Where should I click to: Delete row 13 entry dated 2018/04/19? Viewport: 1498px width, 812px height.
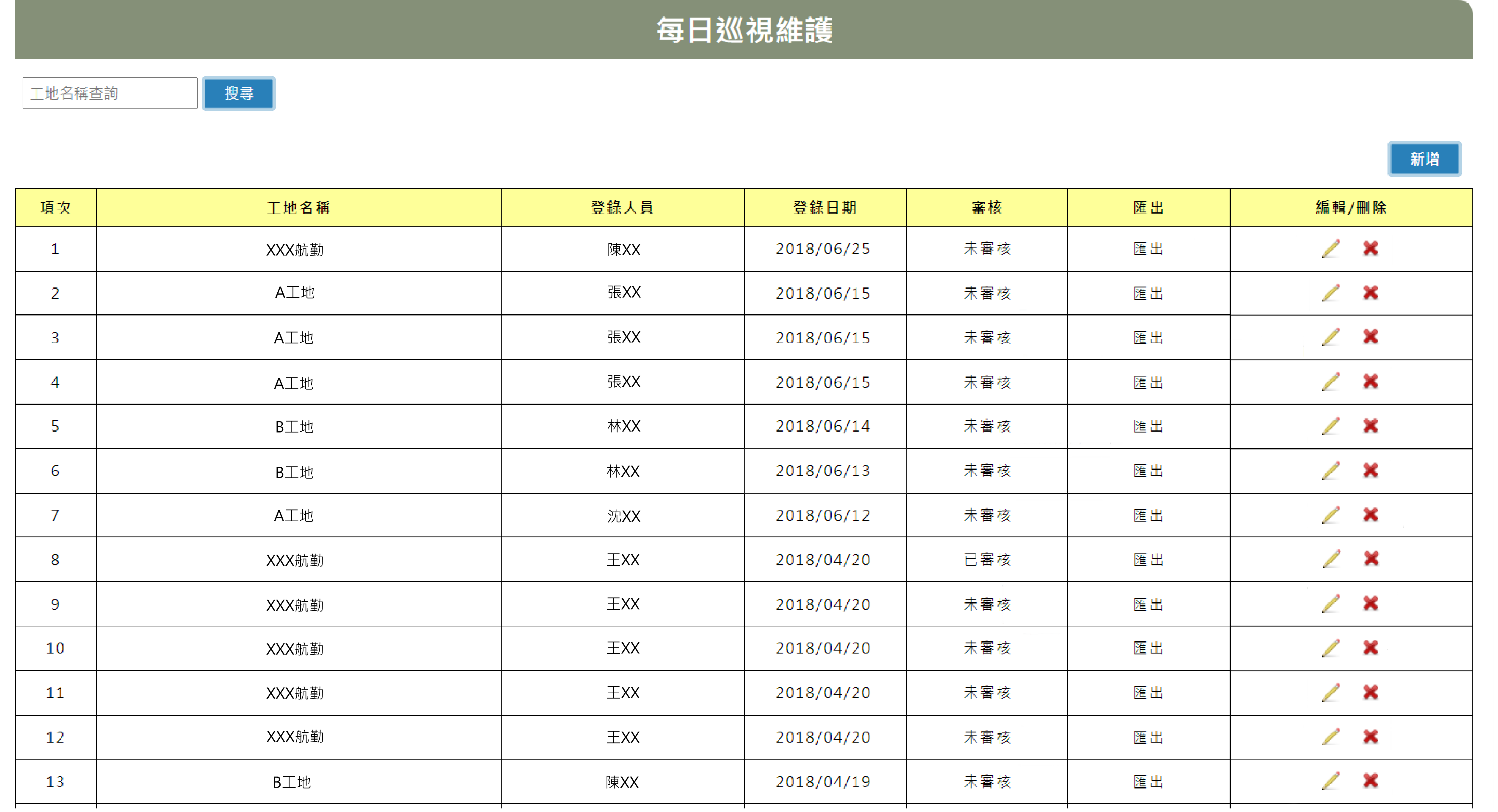(1371, 782)
